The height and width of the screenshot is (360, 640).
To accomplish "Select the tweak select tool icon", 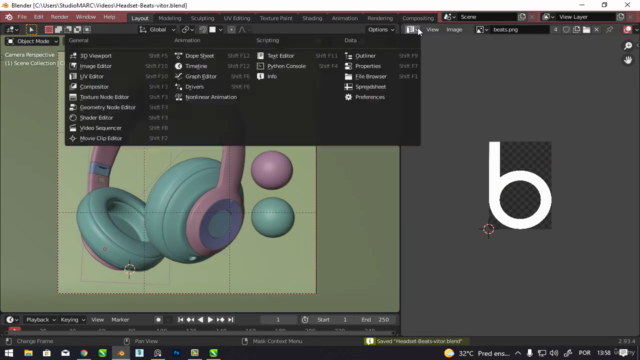I will click(x=31, y=29).
